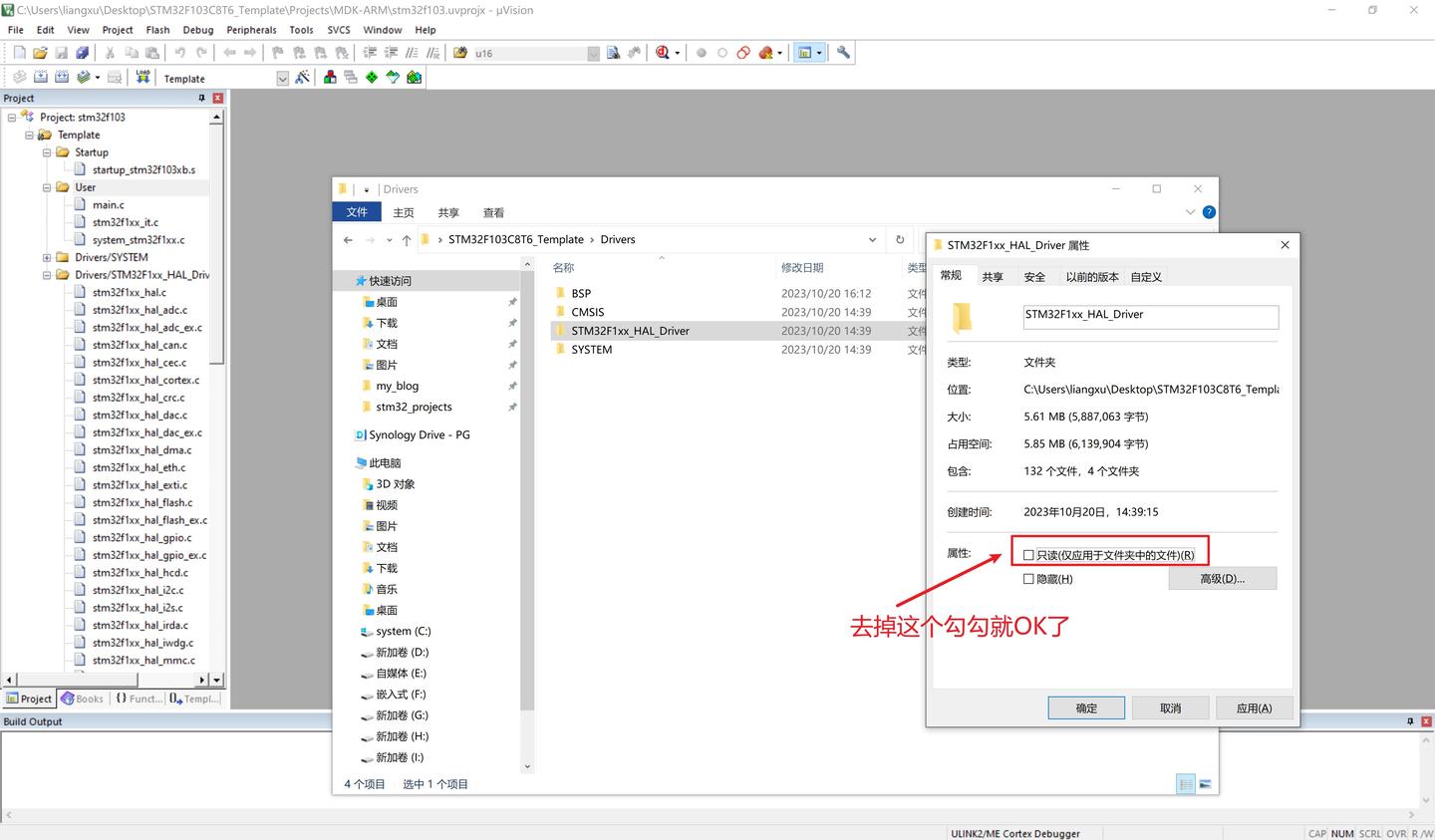
Task: Open main.c from the User folder
Action: [107, 204]
